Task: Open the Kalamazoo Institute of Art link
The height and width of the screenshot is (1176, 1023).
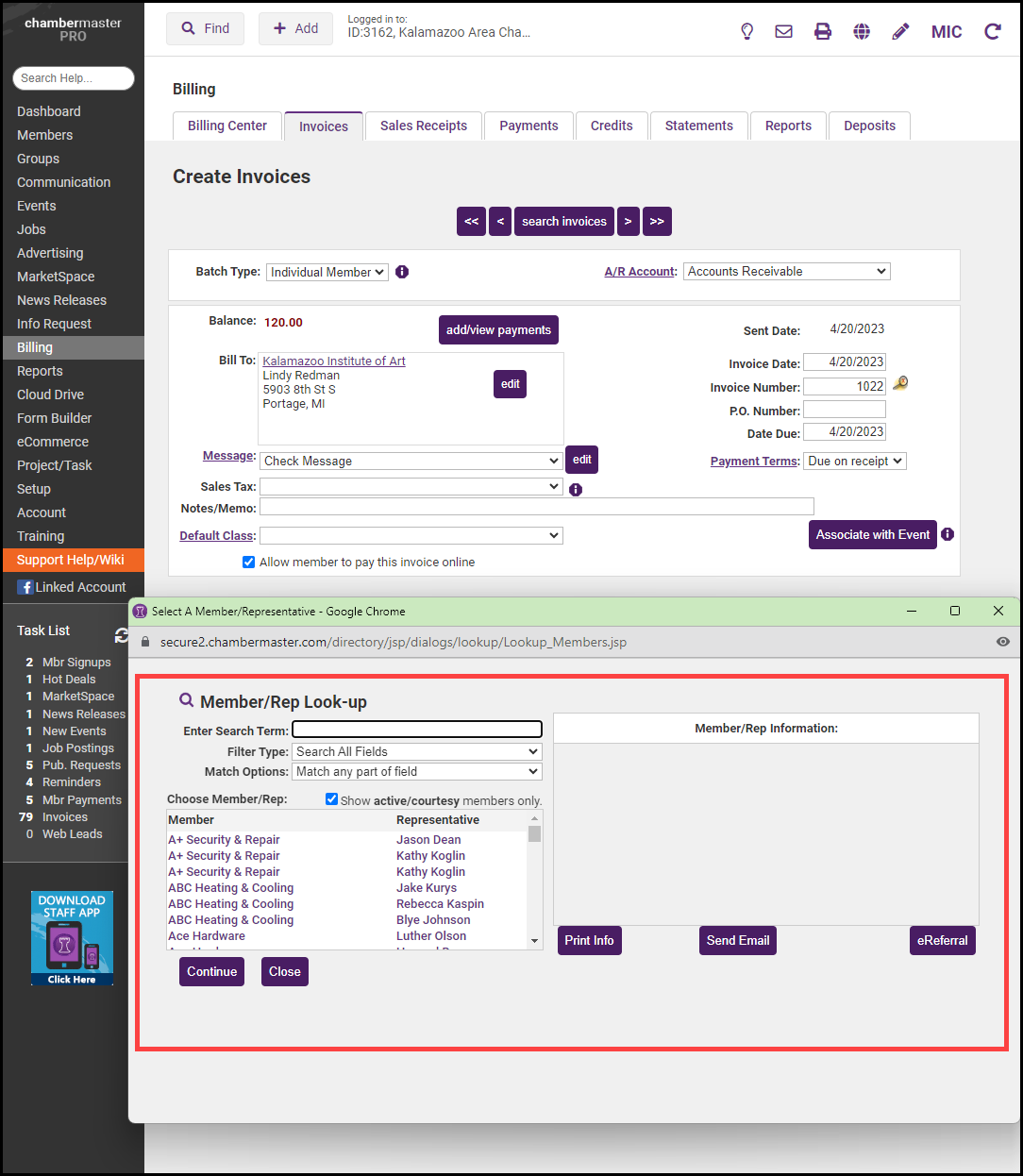Action: pos(334,361)
